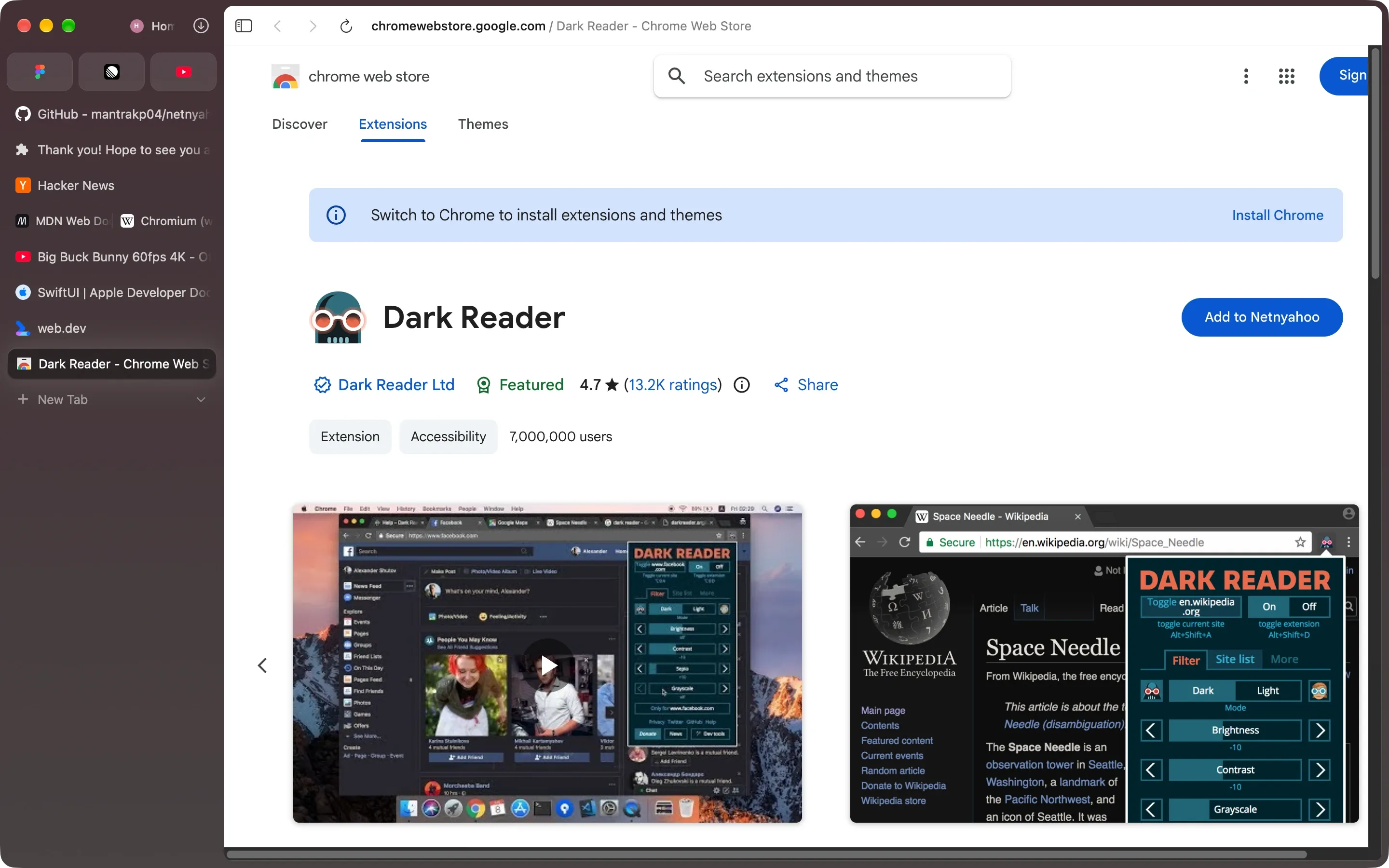
Task: Click the 7,000,000 users text
Action: pyautogui.click(x=561, y=437)
